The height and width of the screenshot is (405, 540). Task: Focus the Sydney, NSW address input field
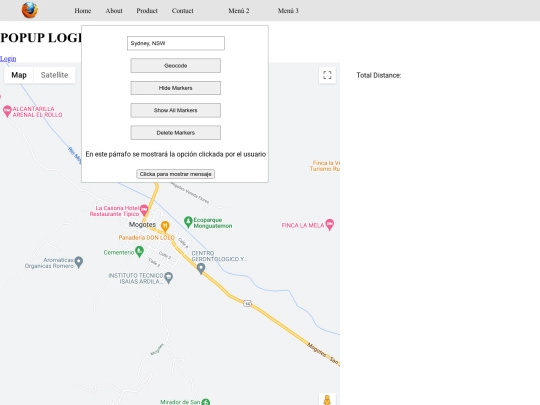[176, 43]
